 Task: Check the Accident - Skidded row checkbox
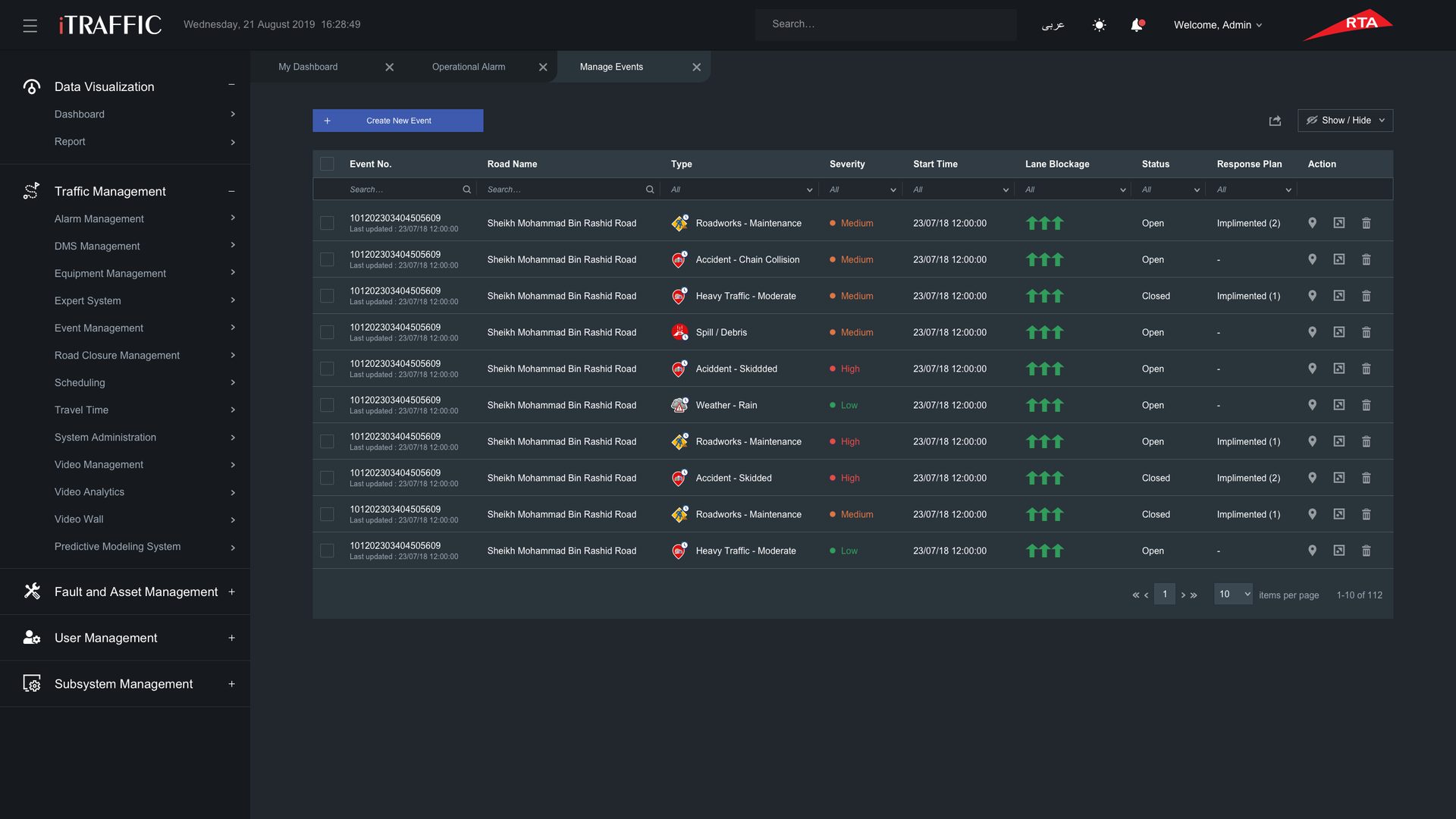[327, 478]
